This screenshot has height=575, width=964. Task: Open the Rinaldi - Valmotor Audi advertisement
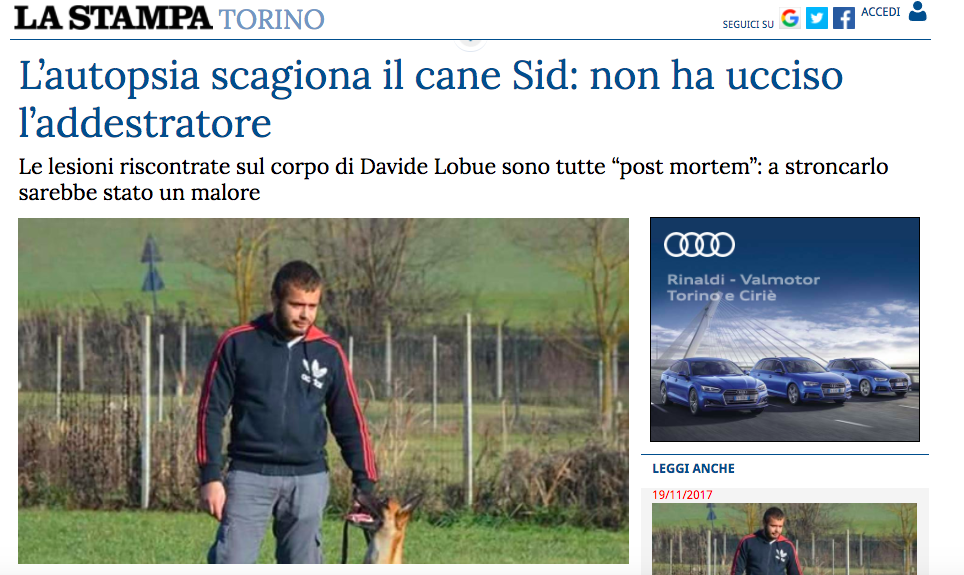pyautogui.click(x=784, y=329)
